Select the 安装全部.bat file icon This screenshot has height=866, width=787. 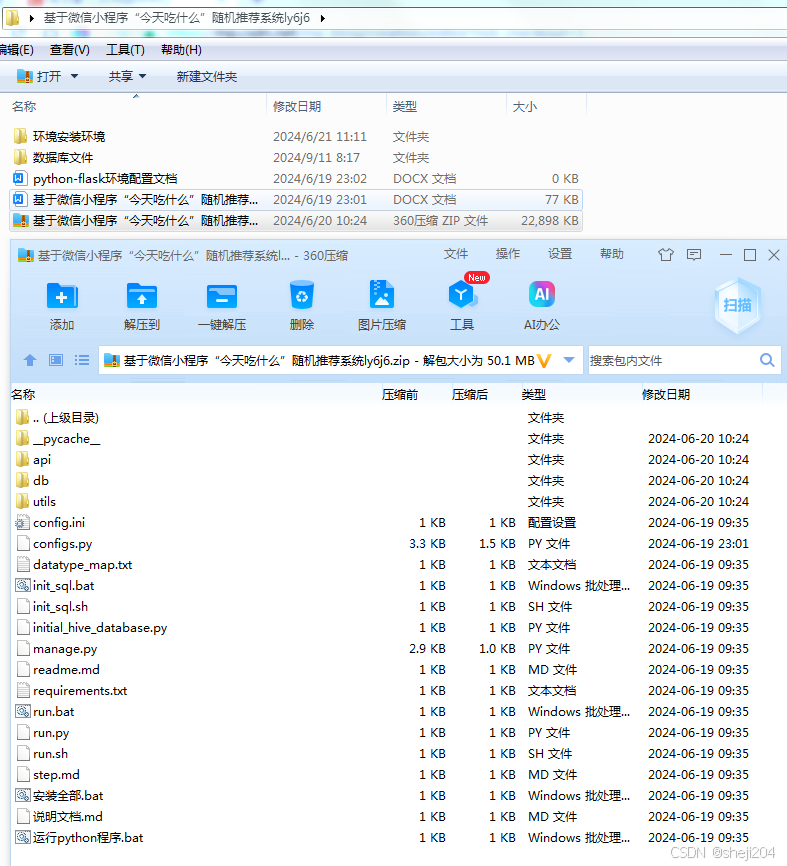click(23, 795)
